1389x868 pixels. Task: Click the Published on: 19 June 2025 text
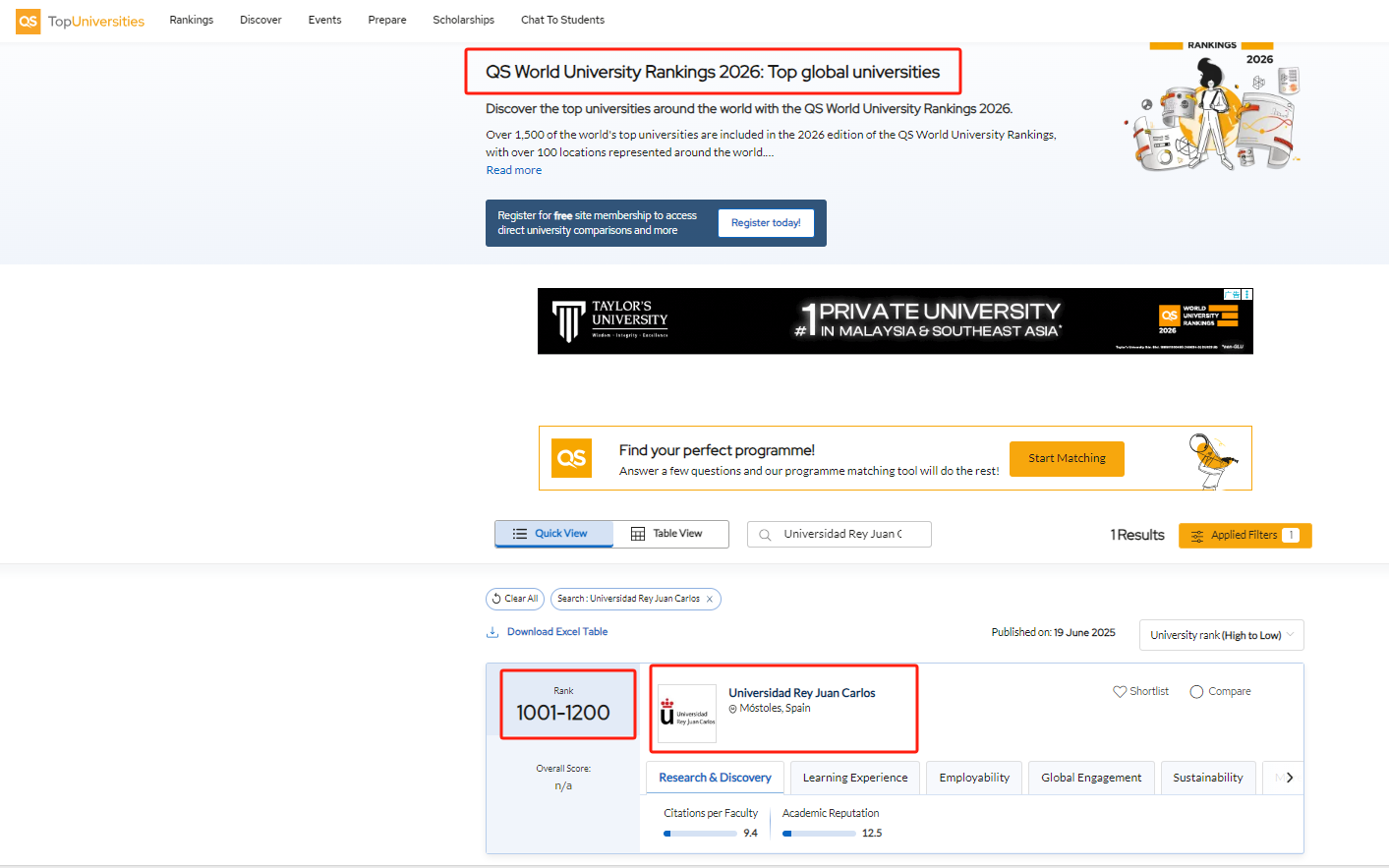(1053, 633)
